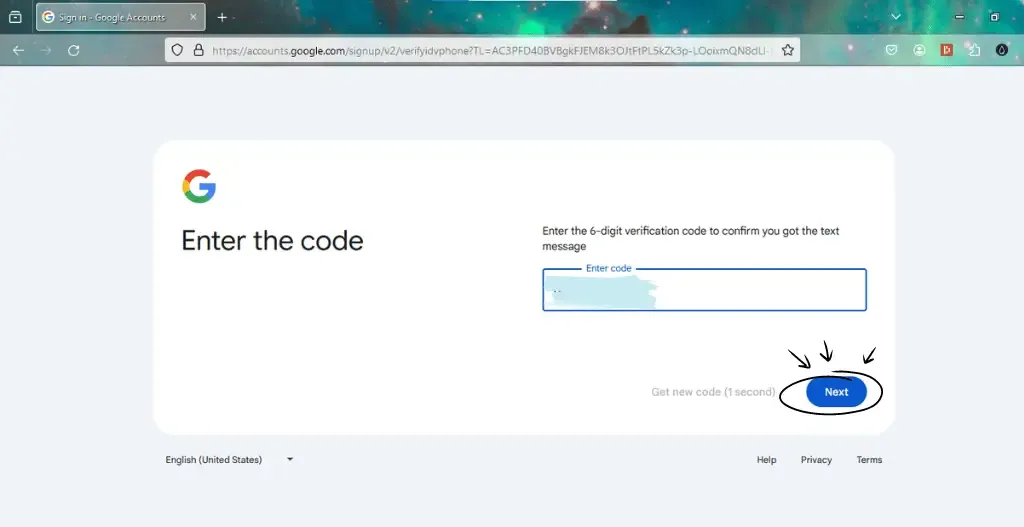Click the Firefox View icon
This screenshot has height=527, width=1024.
[x=15, y=17]
